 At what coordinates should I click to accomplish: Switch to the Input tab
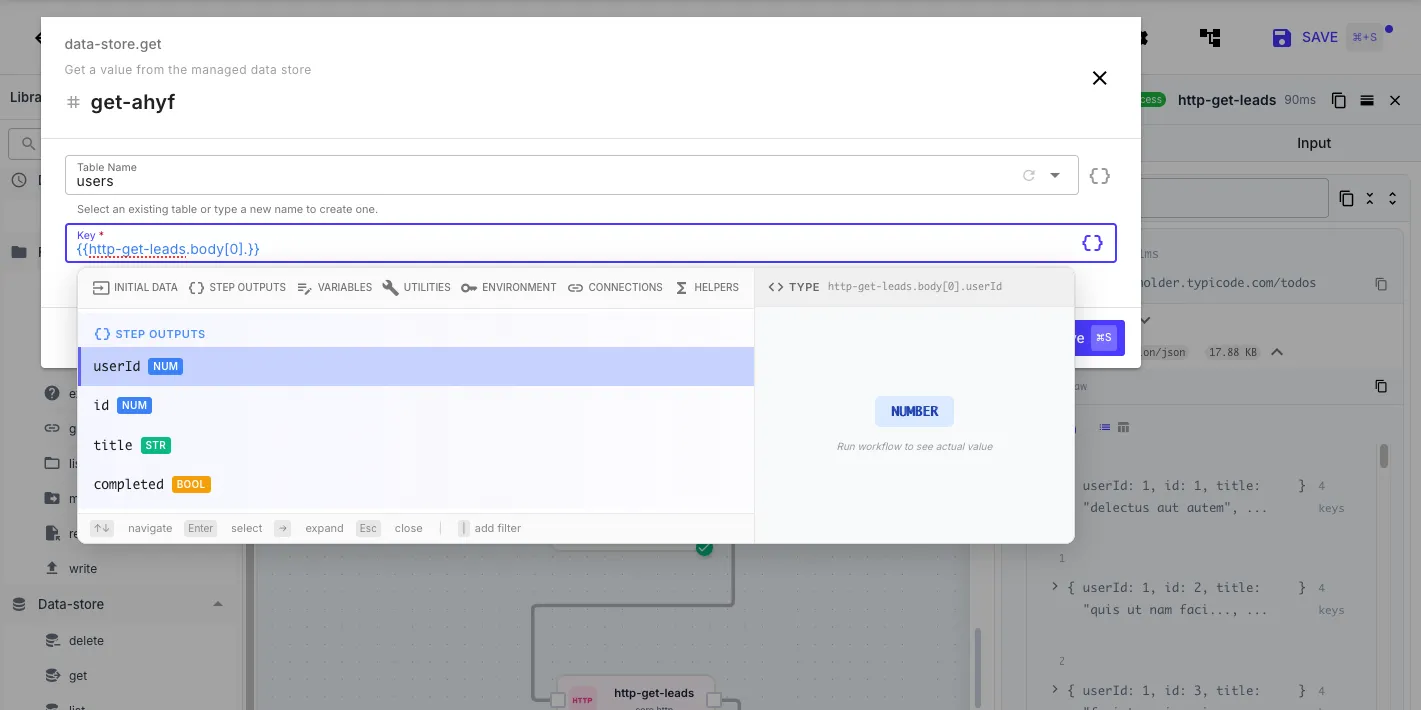pos(1313,143)
